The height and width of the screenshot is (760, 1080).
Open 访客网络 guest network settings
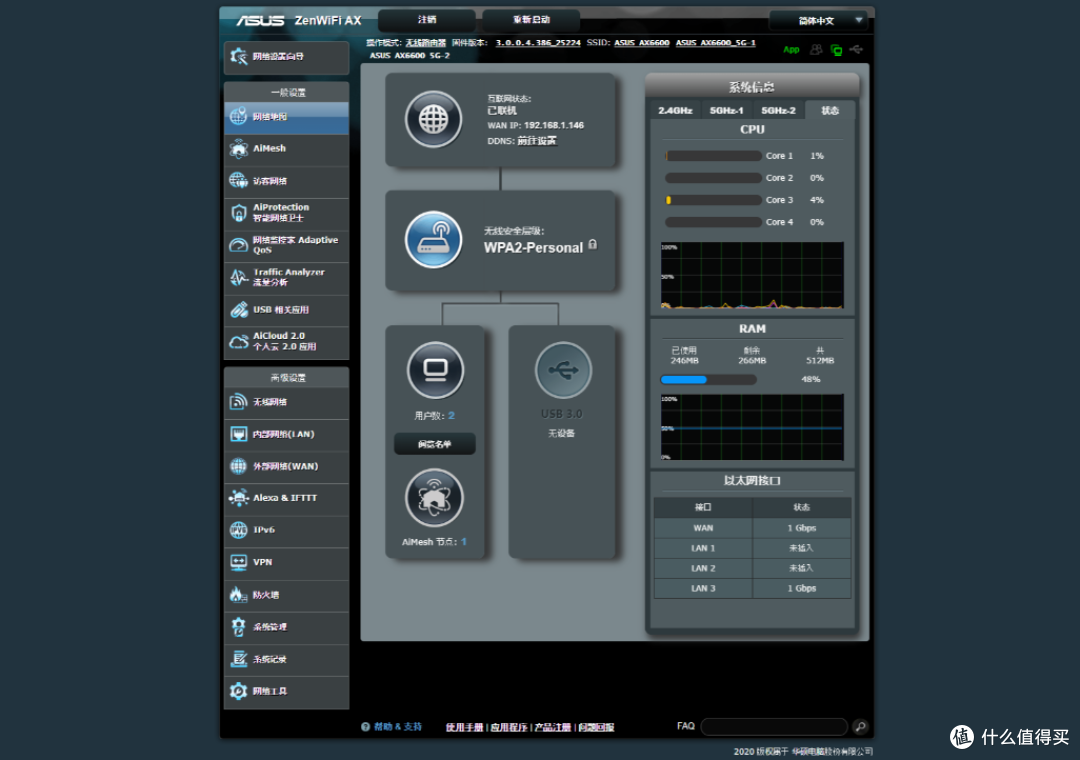click(286, 181)
